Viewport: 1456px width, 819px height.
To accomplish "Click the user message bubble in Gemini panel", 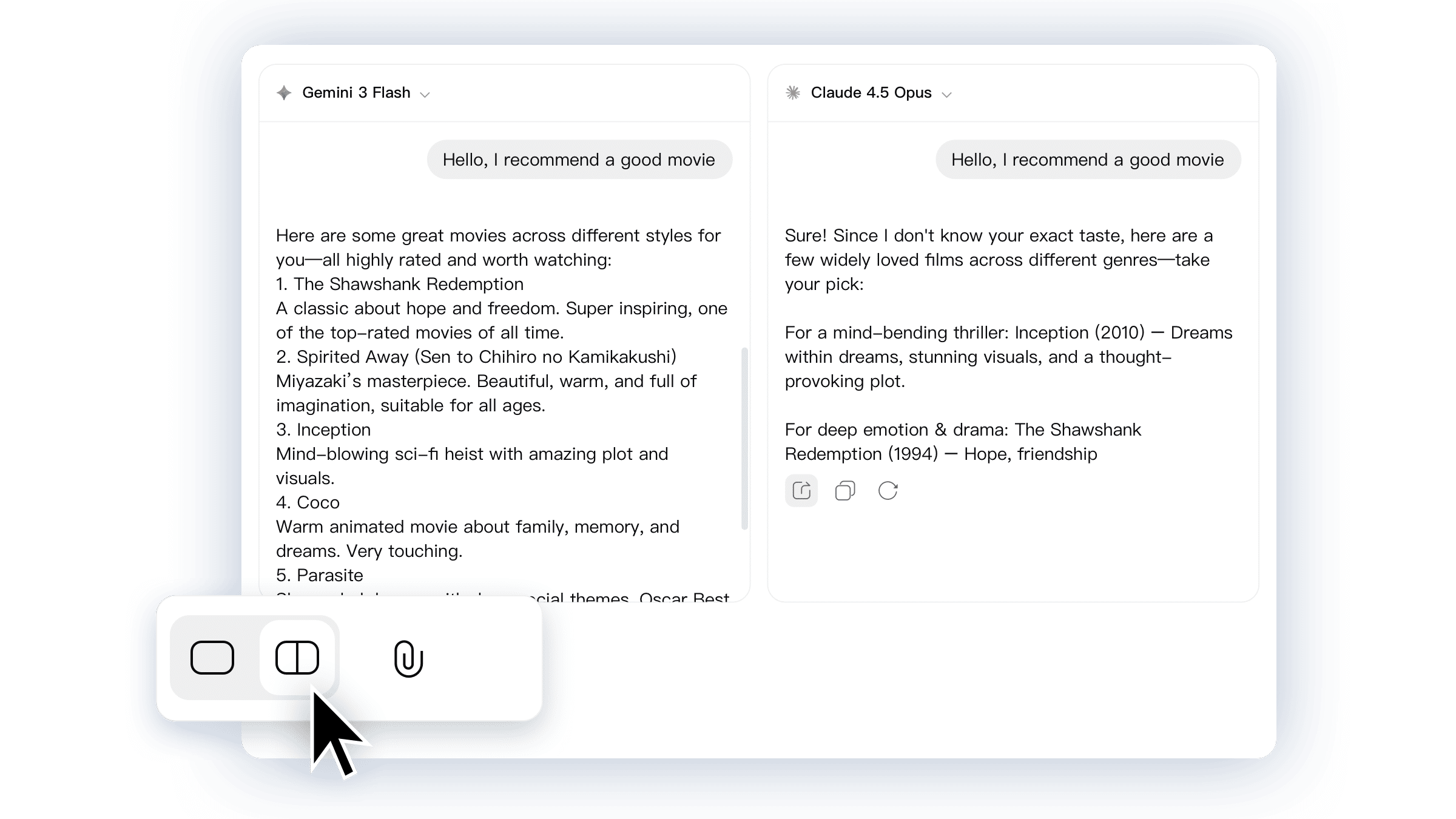I will 579,160.
